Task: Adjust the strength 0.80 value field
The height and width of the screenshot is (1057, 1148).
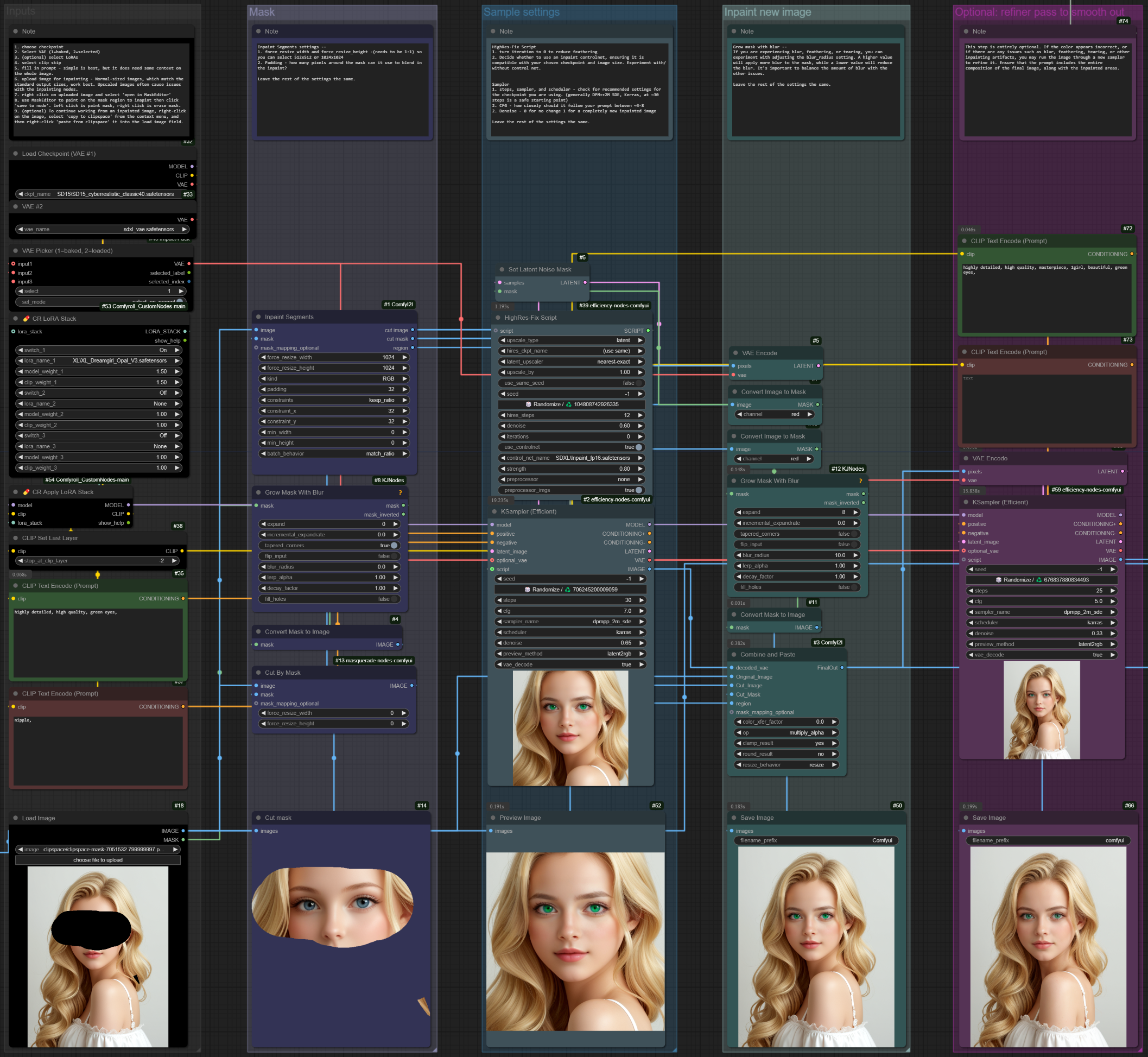Action: click(x=572, y=469)
